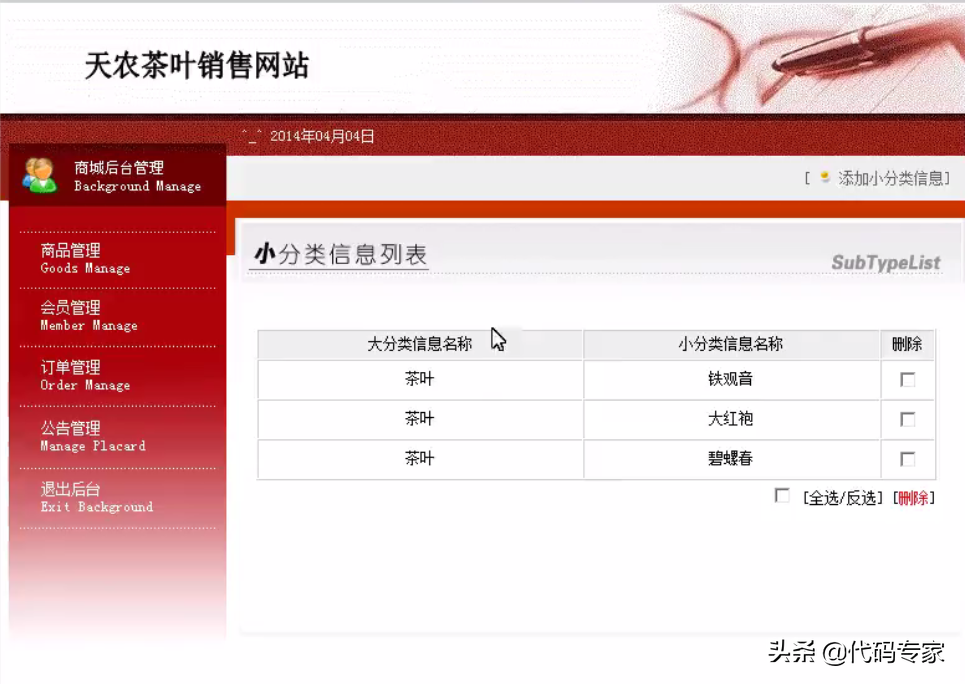965x684 pixels.
Task: Click the SubTypeList label
Action: [886, 263]
